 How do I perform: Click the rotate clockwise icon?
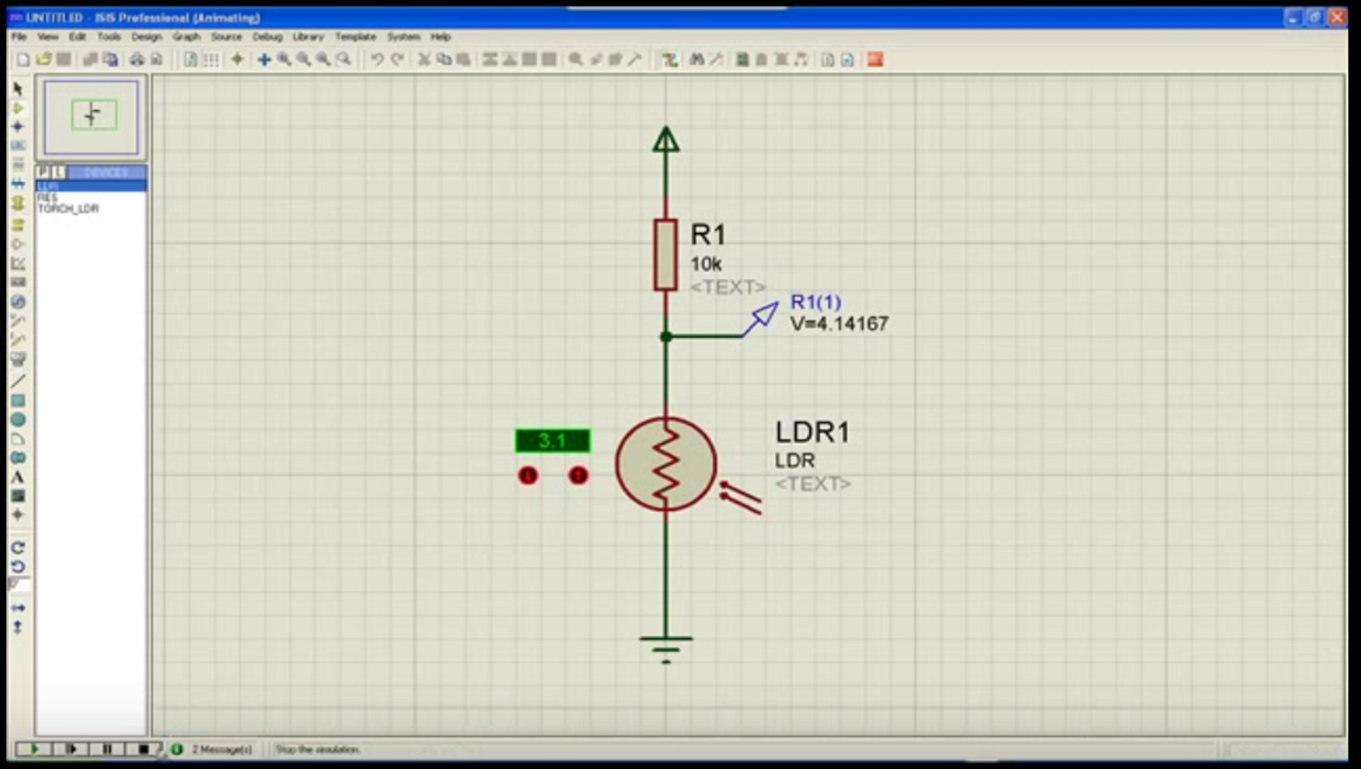coord(18,548)
